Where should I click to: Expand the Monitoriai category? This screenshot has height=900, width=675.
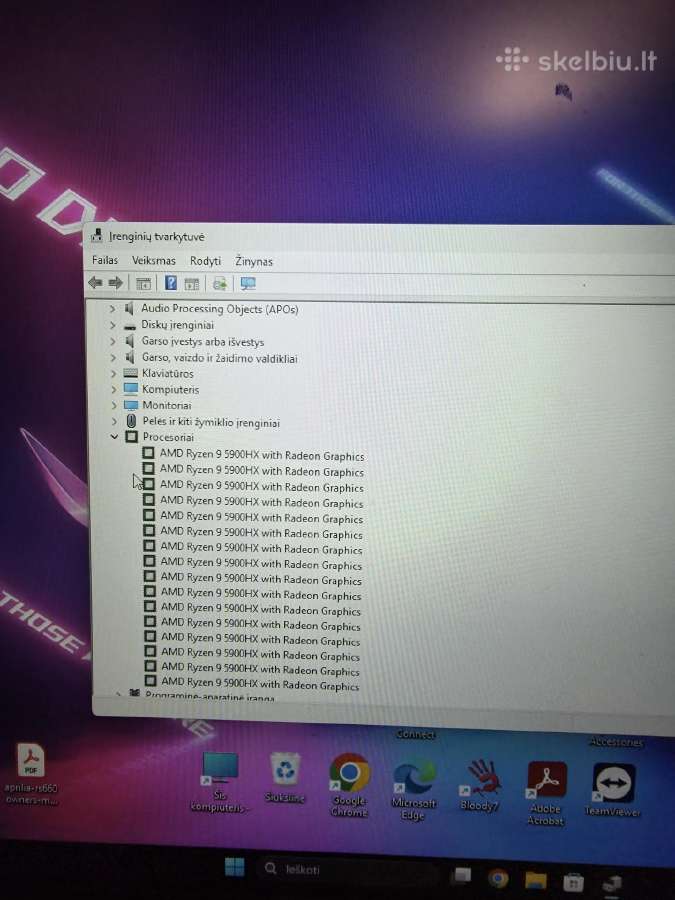coord(113,405)
